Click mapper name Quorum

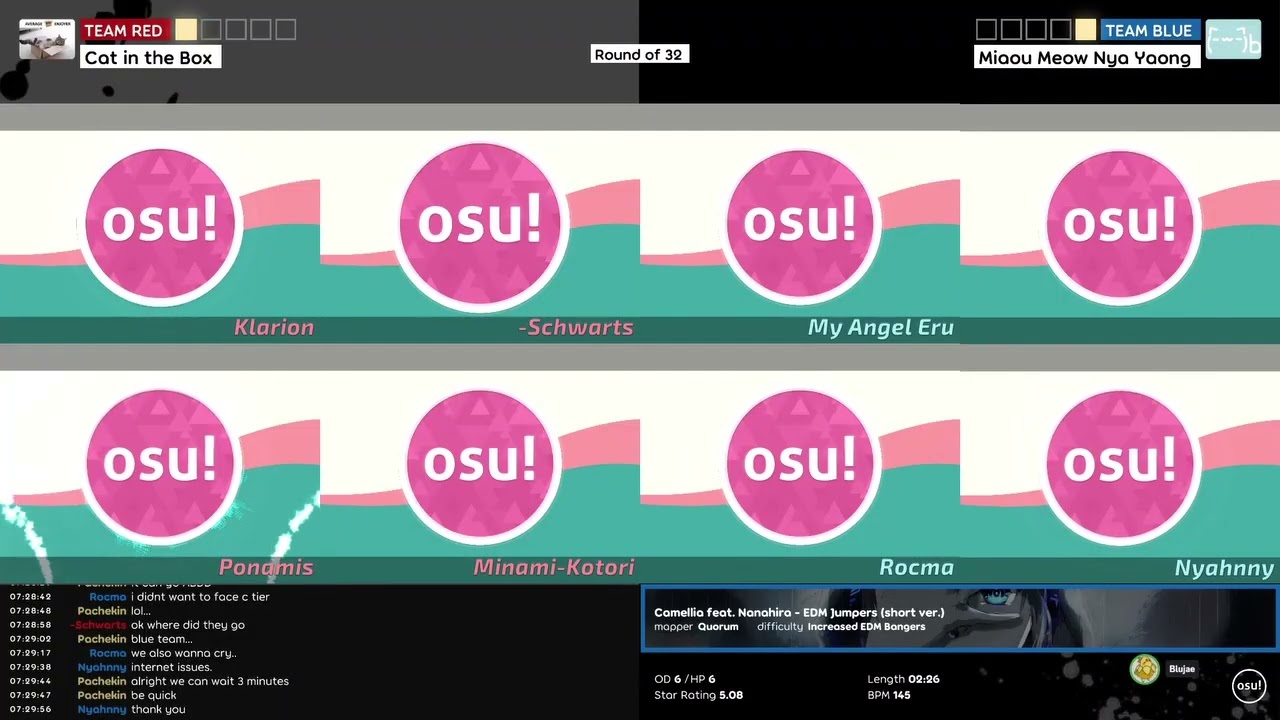coord(718,627)
